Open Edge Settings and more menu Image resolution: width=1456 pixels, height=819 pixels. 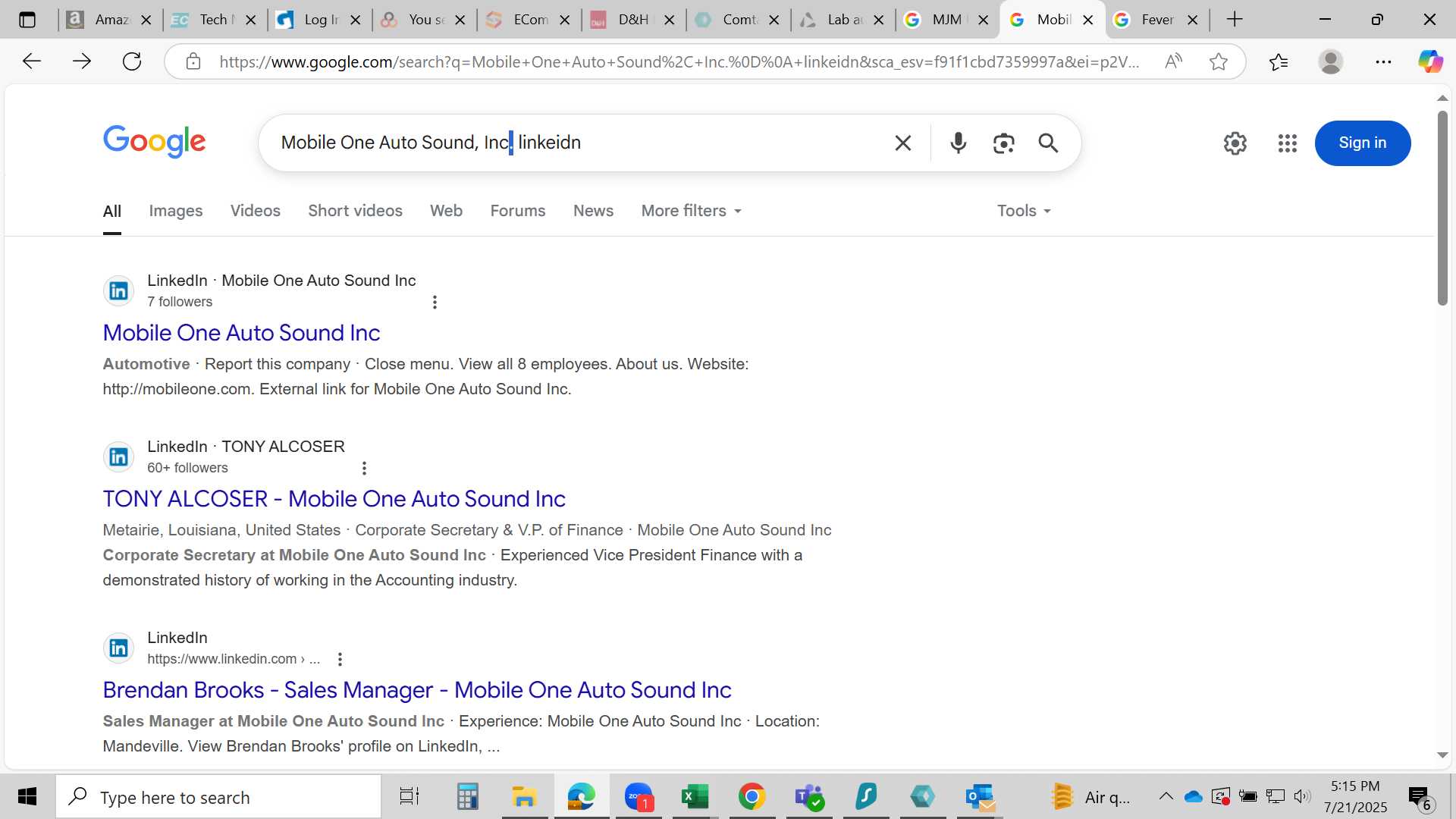pyautogui.click(x=1383, y=61)
